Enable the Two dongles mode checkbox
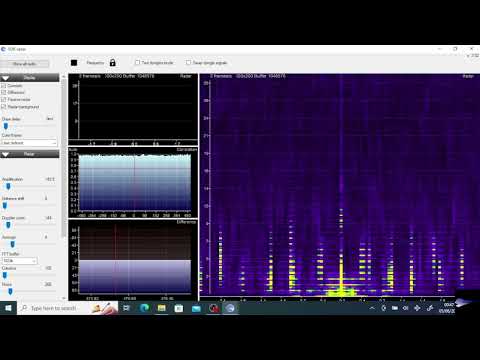Image resolution: width=480 pixels, height=360 pixels. tap(137, 62)
